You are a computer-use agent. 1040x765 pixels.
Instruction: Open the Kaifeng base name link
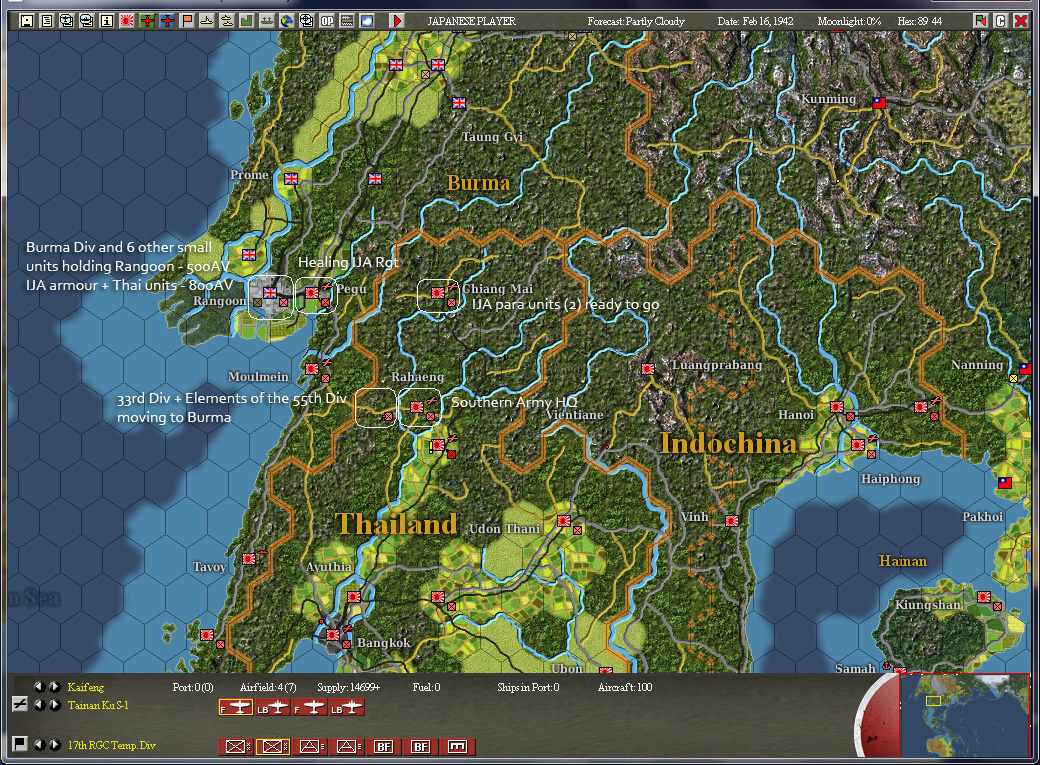pos(86,687)
